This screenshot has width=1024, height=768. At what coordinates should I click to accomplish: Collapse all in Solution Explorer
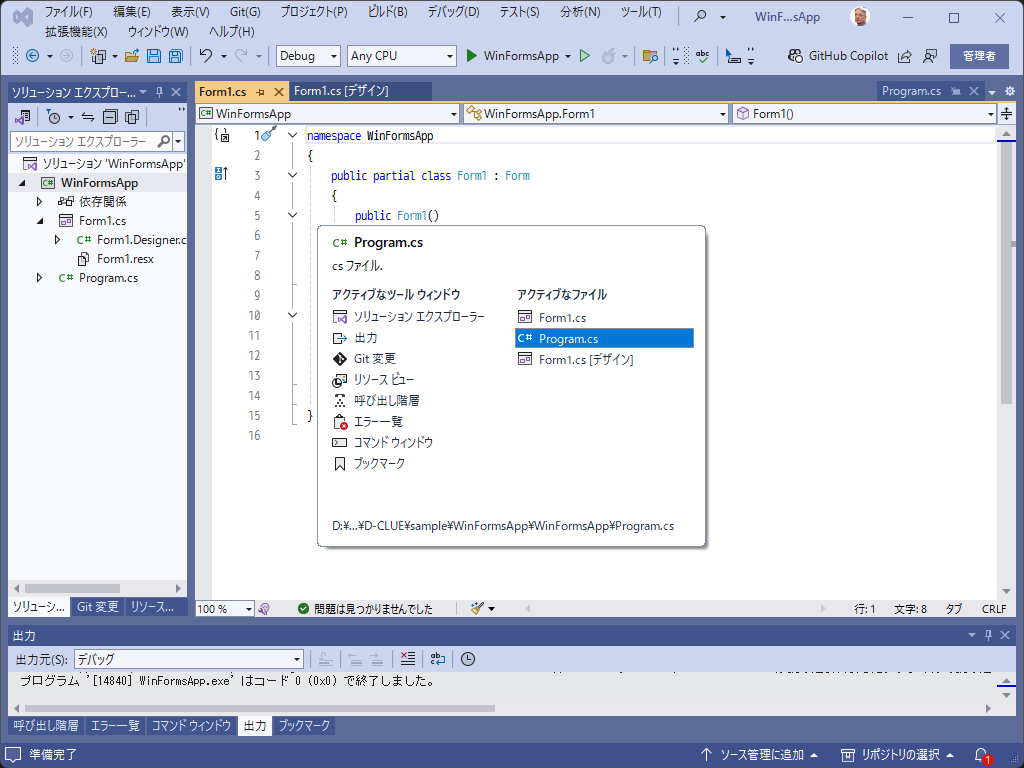click(x=110, y=118)
